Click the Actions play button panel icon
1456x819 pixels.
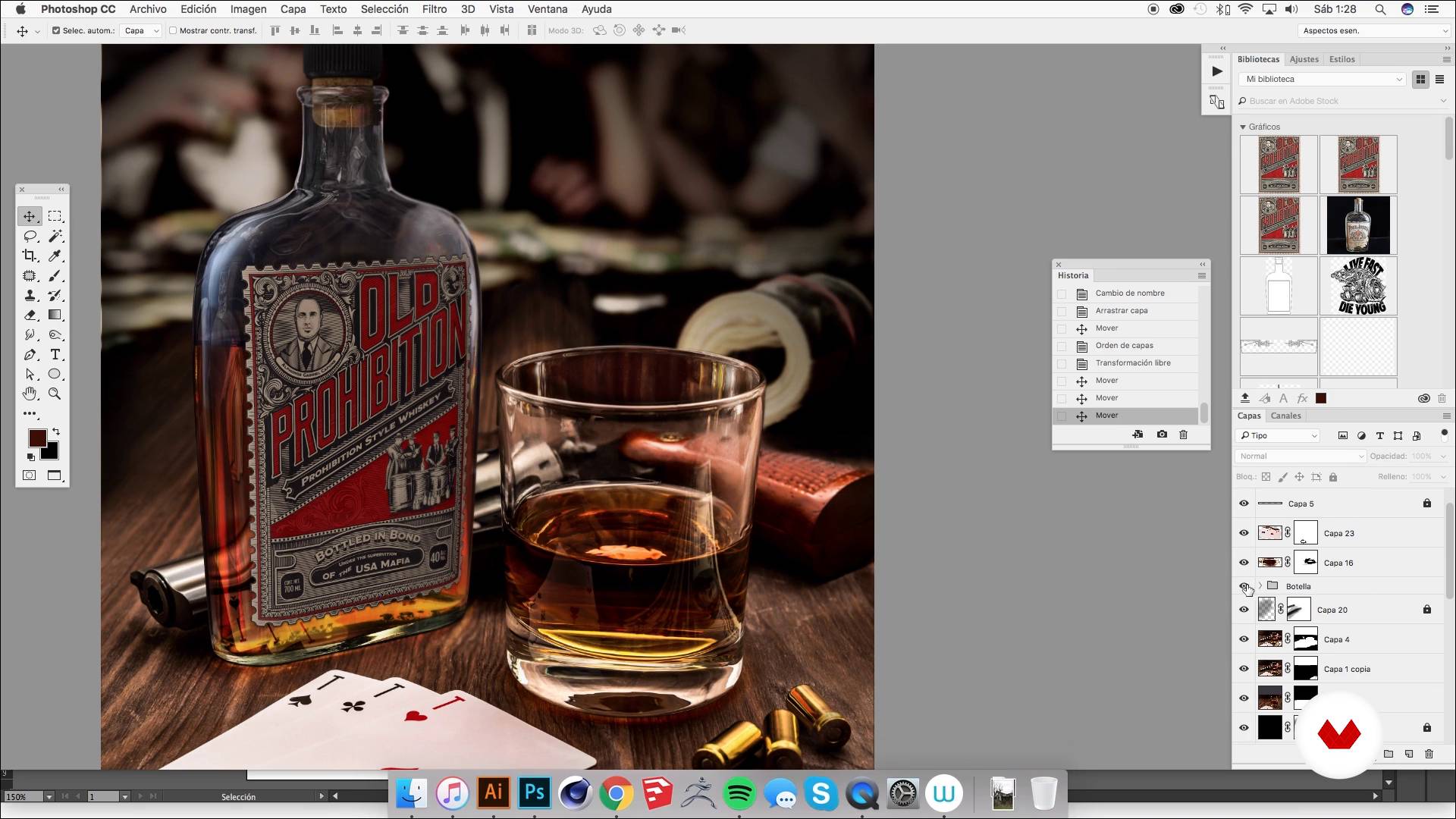(1216, 71)
